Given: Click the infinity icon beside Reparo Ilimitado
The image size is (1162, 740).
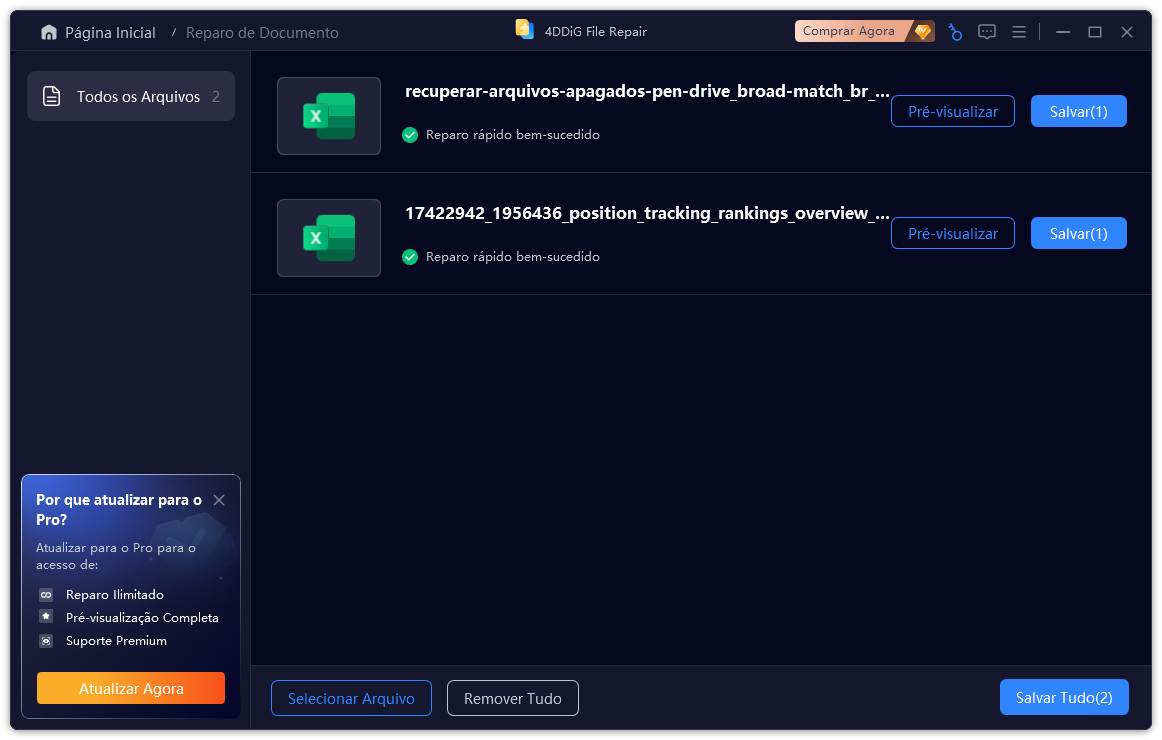Looking at the screenshot, I should click(x=46, y=595).
